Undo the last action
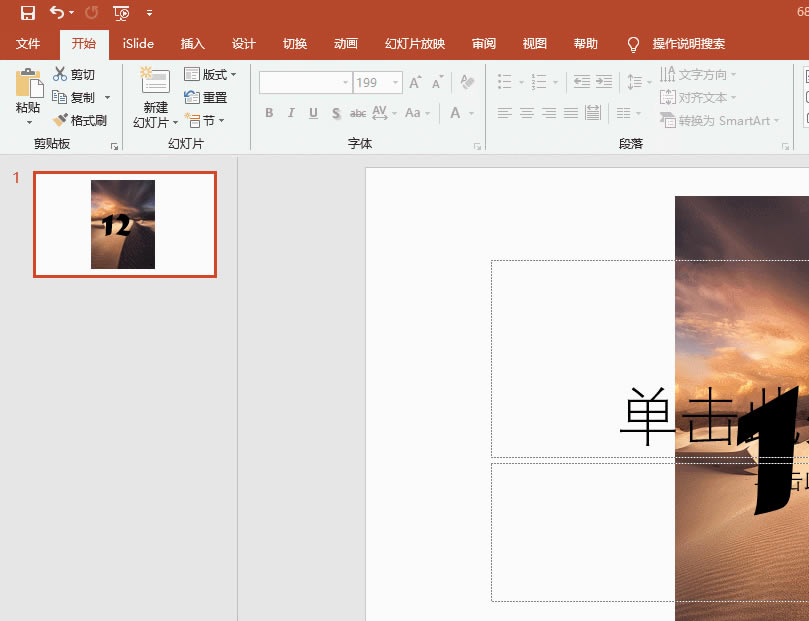This screenshot has width=809, height=621. tap(56, 12)
